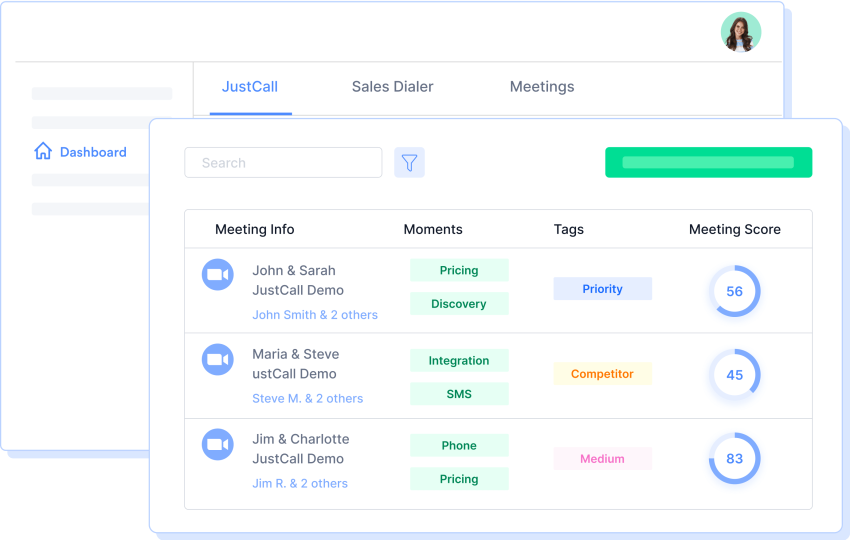Switch to the JustCall tab

(x=250, y=87)
